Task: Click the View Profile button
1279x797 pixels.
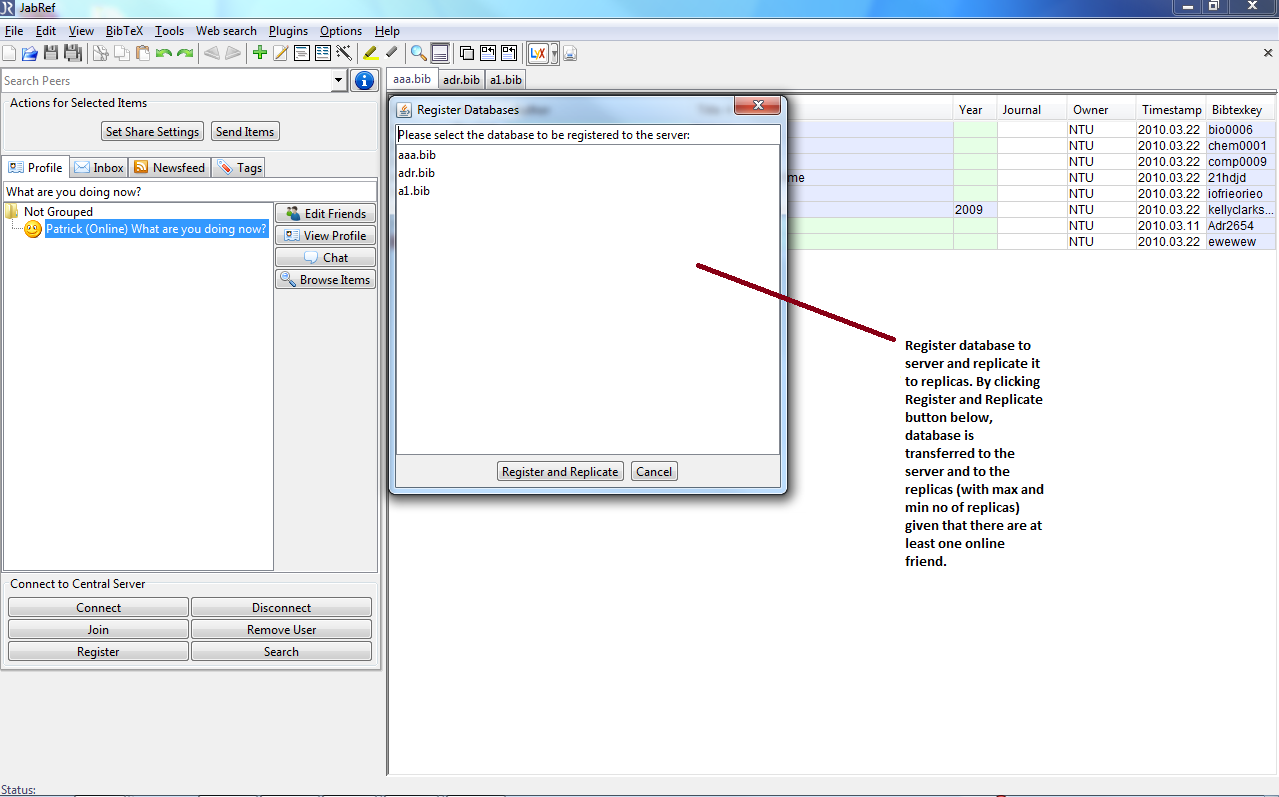Action: [326, 235]
